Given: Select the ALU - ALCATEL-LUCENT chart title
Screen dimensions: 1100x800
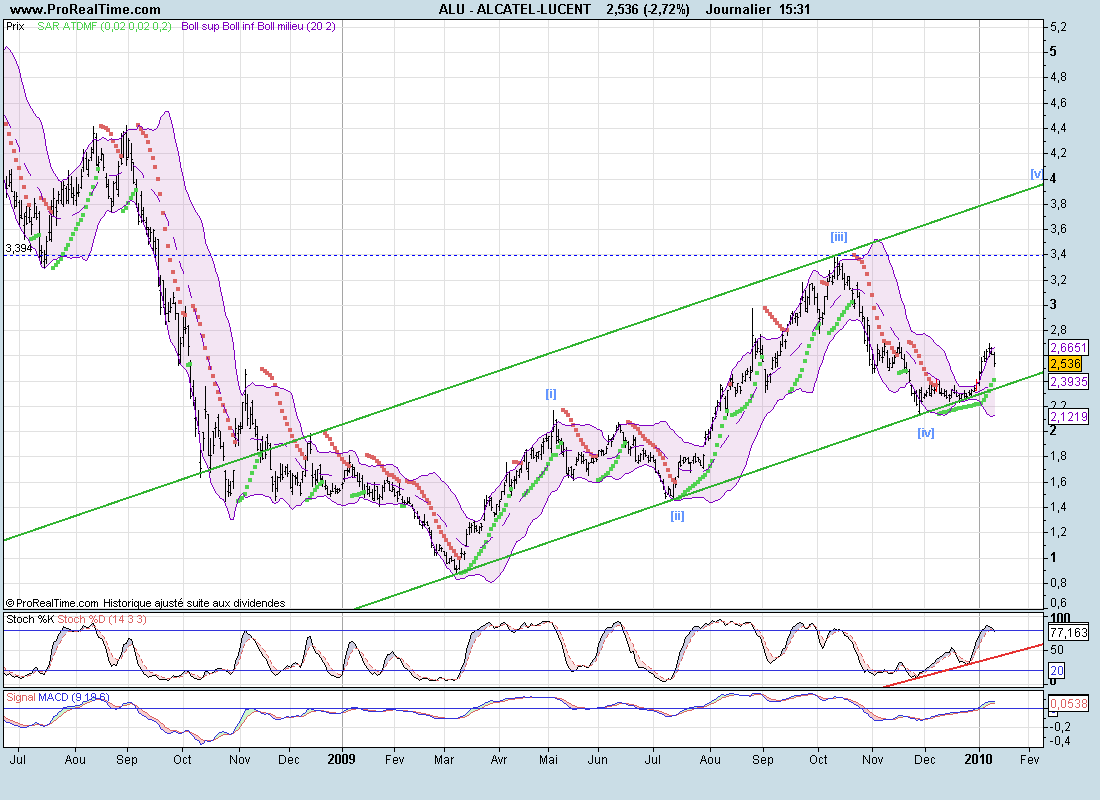Looking at the screenshot, I should (x=514, y=9).
